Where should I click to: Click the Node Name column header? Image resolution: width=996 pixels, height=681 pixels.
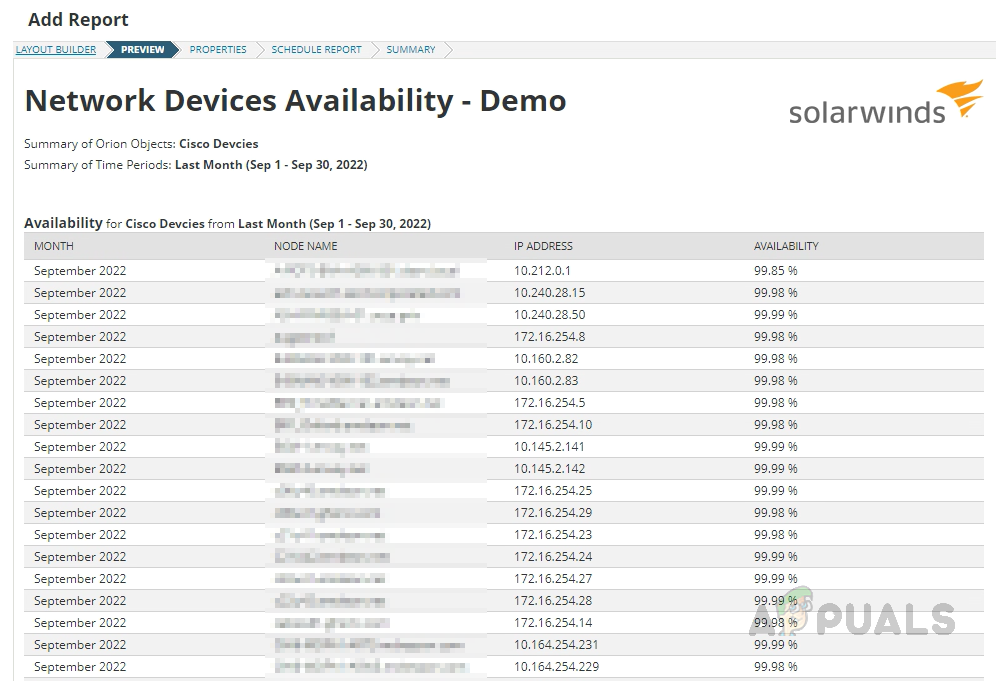pos(305,246)
